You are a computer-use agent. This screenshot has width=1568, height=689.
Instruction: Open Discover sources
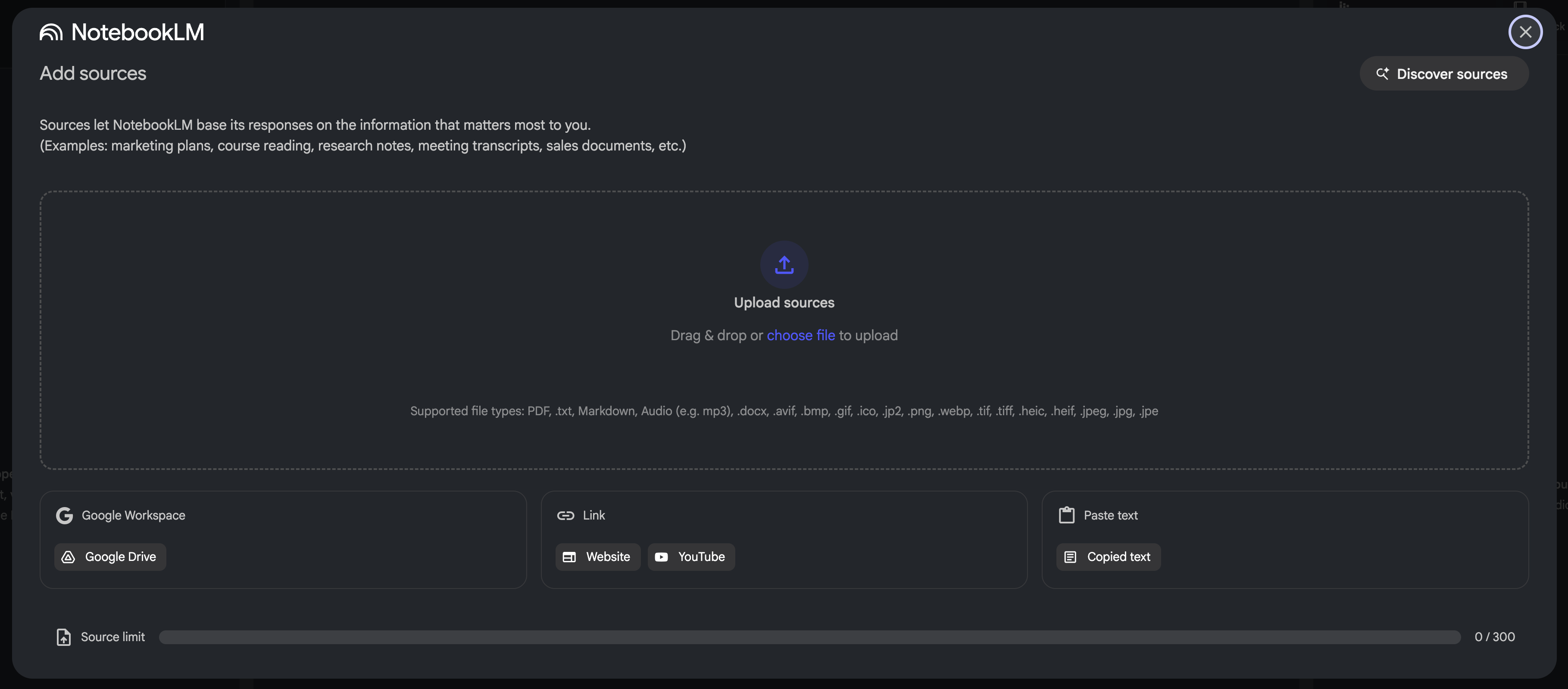1444,74
